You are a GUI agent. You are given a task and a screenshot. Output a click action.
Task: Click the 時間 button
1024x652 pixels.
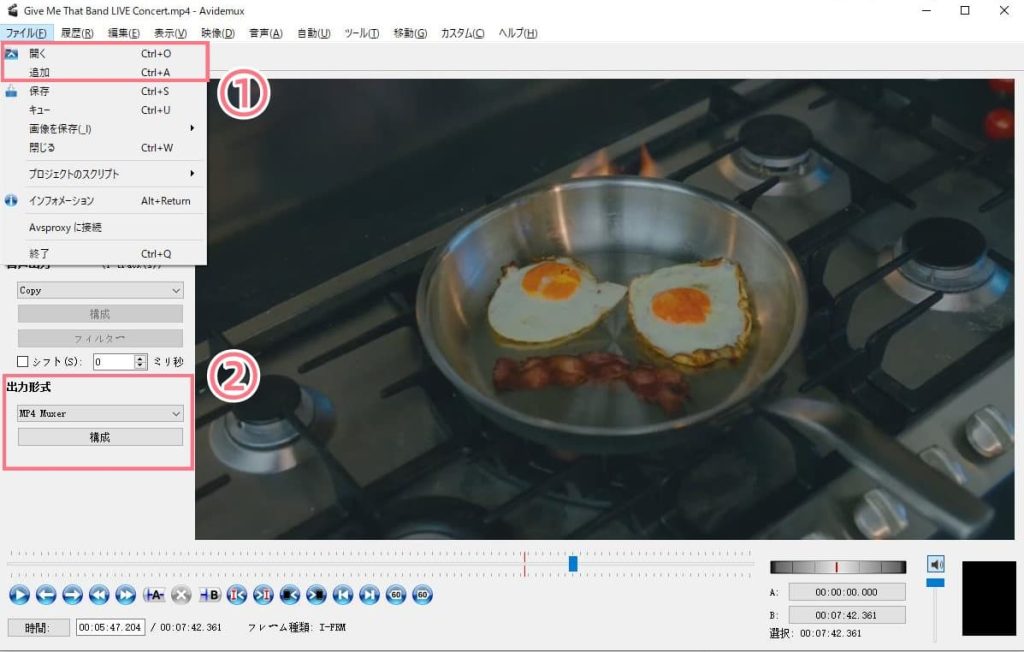pyautogui.click(x=39, y=628)
